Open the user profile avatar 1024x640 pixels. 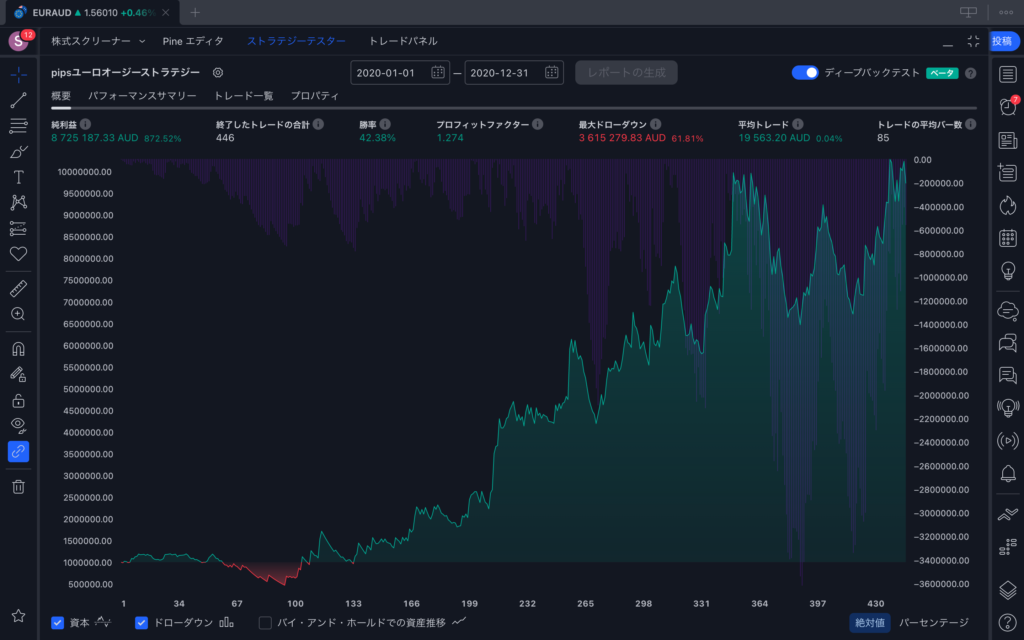(x=18, y=41)
